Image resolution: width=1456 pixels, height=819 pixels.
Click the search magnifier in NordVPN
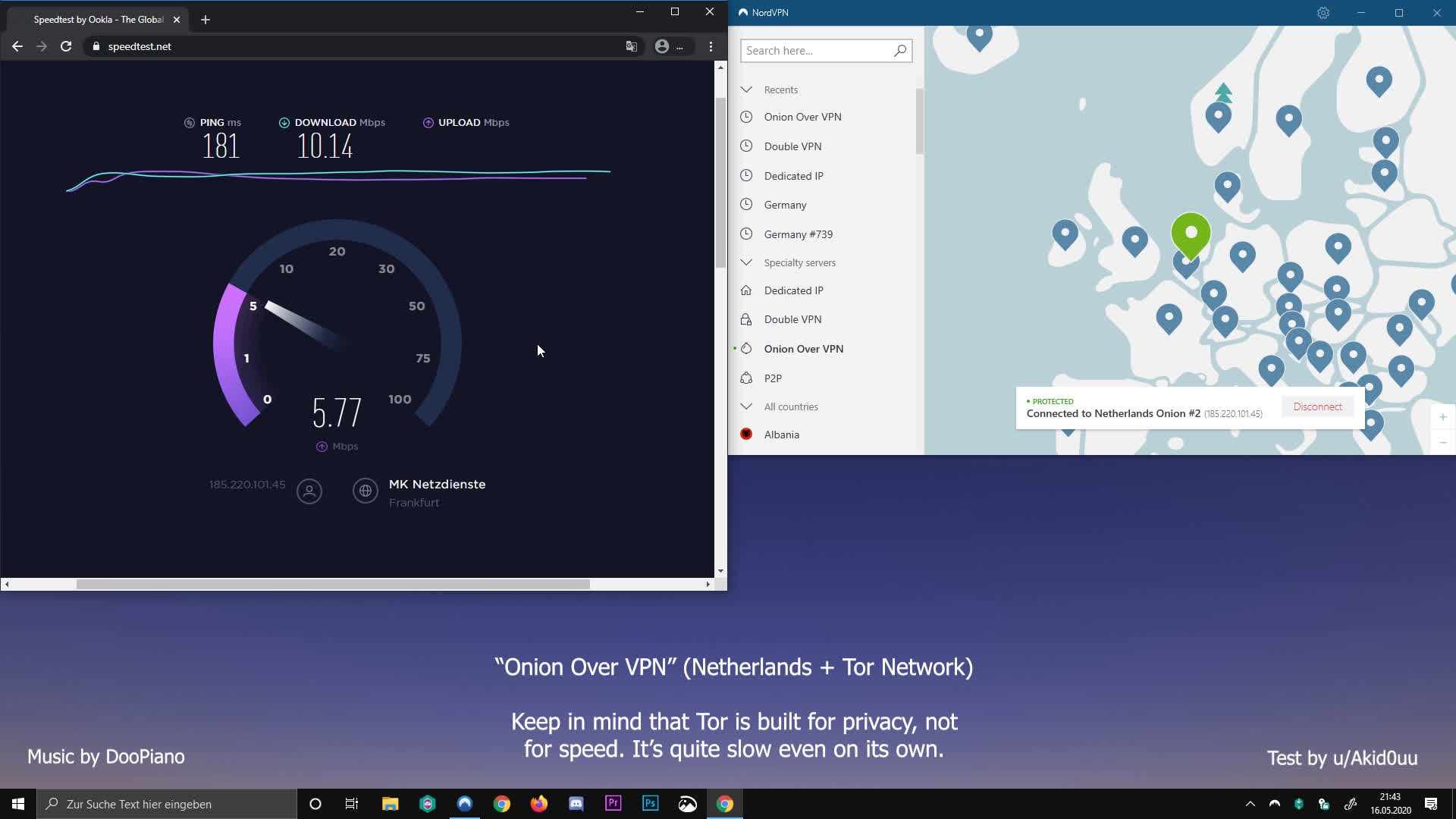tap(901, 50)
